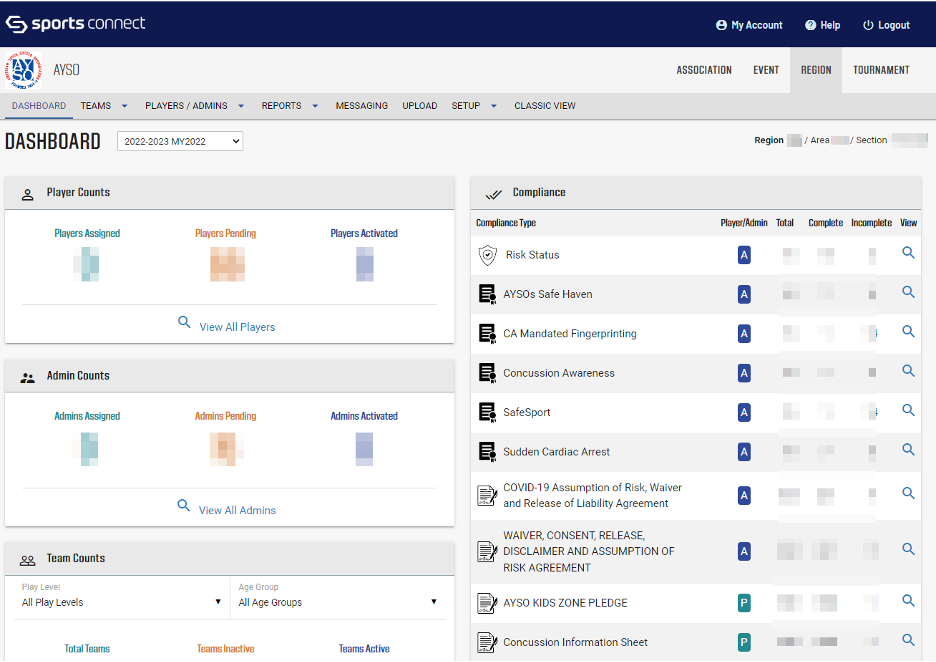
Task: Click the AYSO KIDS ZONE PLEDGE magnifier
Action: pos(908,601)
